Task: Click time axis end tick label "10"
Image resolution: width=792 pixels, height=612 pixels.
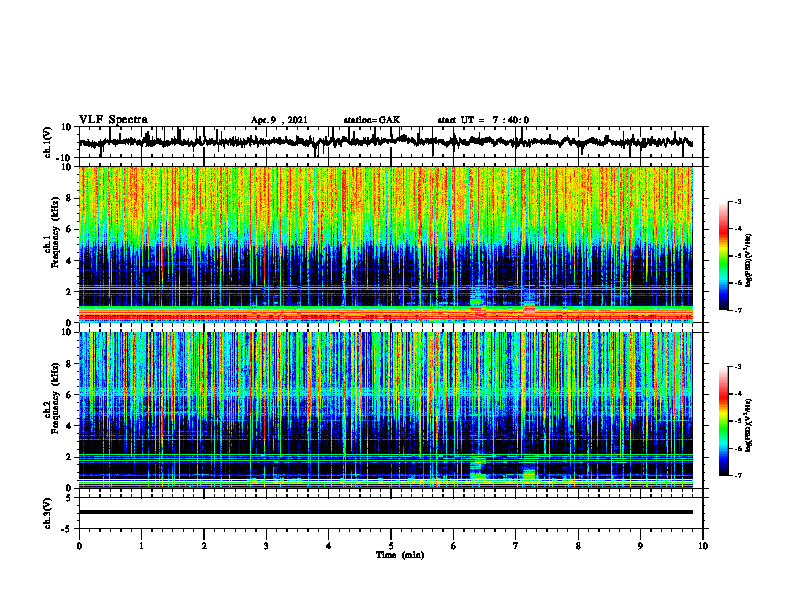Action: click(703, 546)
